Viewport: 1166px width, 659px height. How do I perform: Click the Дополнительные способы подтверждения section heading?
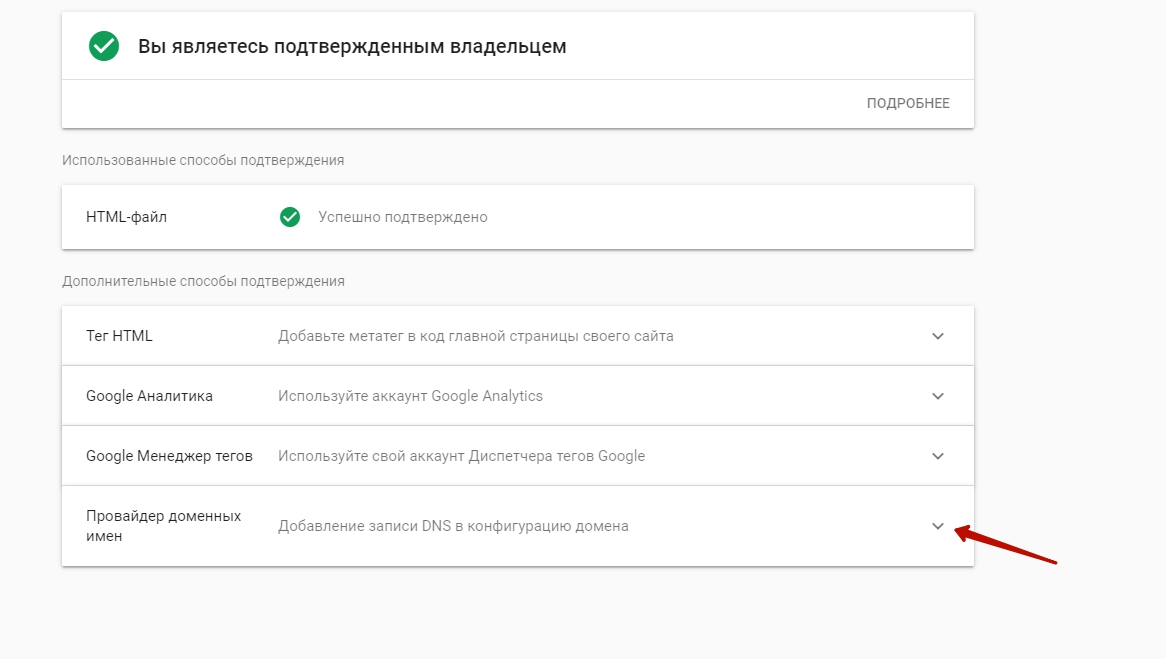203,281
